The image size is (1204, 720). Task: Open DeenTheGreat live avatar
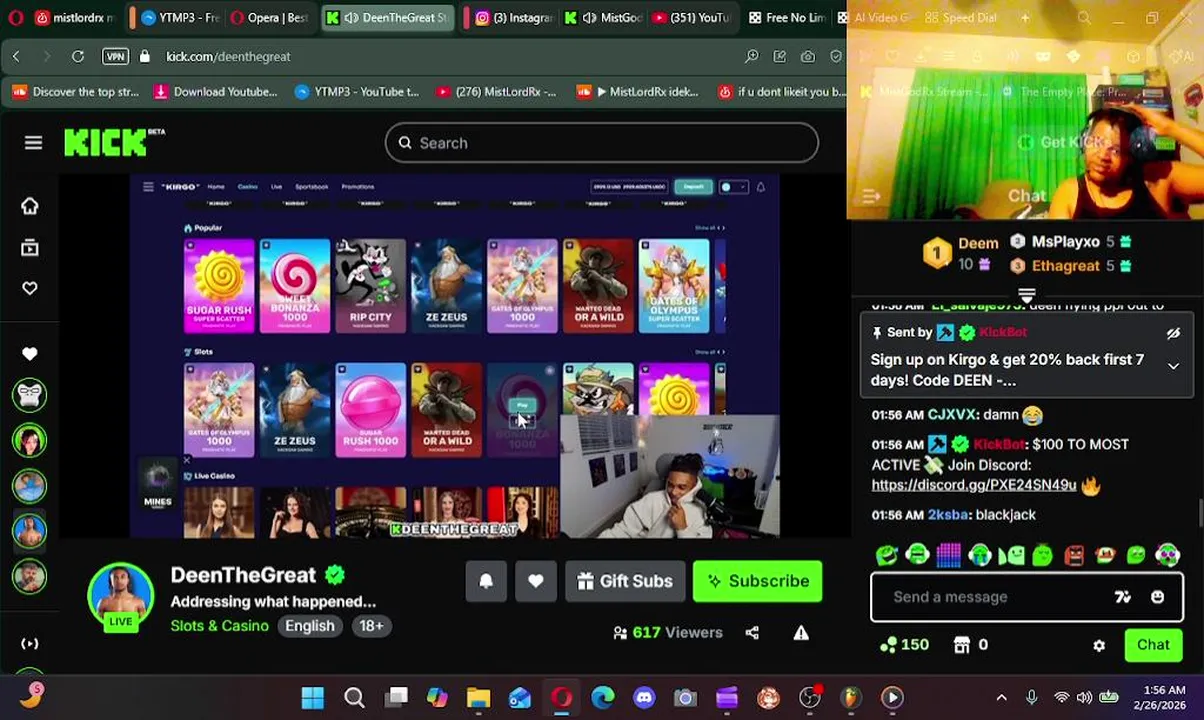click(120, 595)
